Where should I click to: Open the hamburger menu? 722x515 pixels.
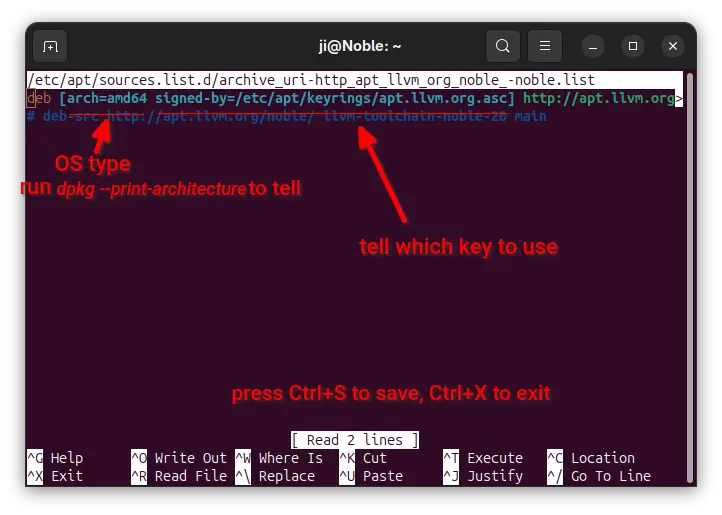[545, 46]
